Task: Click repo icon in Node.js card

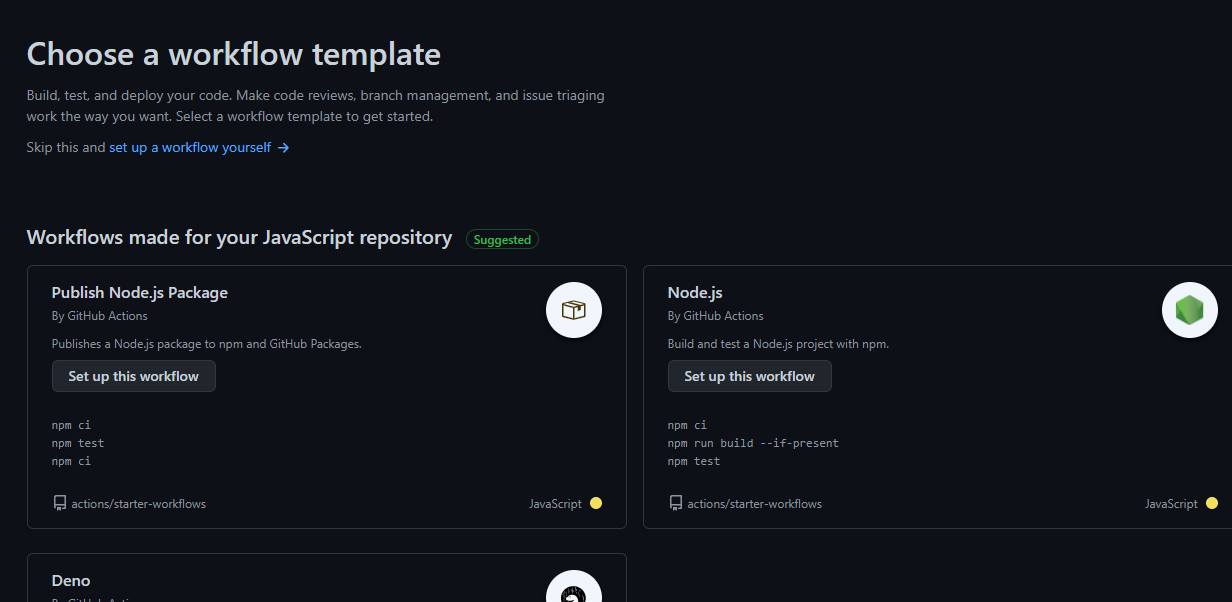Action: (x=675, y=503)
